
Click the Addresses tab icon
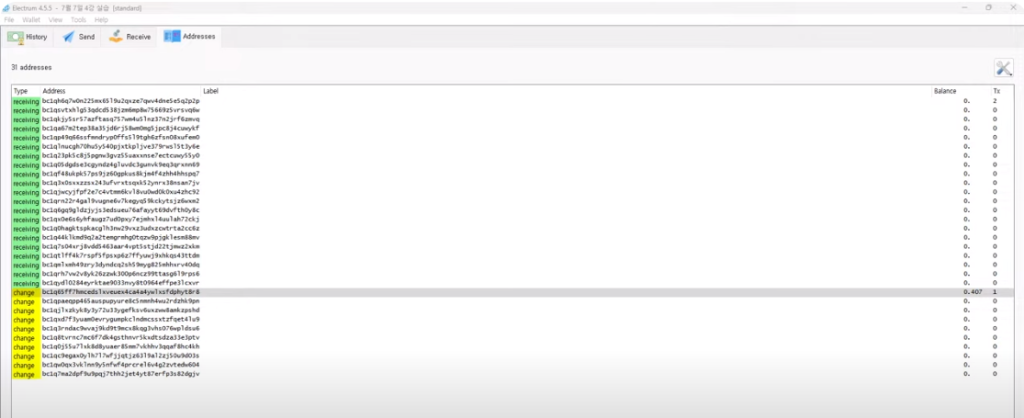click(172, 37)
